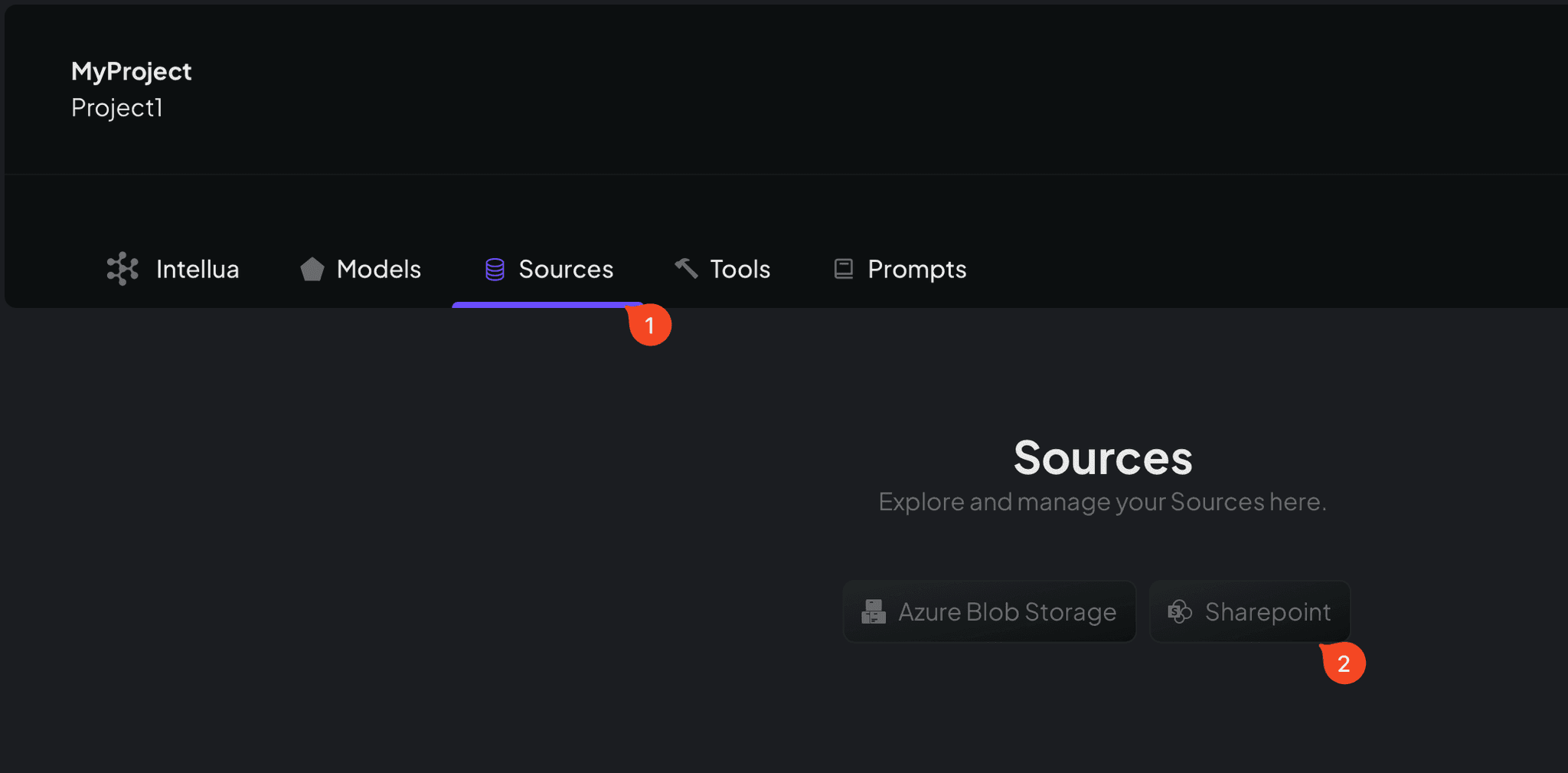1568x773 pixels.
Task: Click the MyProject title
Action: tap(131, 71)
